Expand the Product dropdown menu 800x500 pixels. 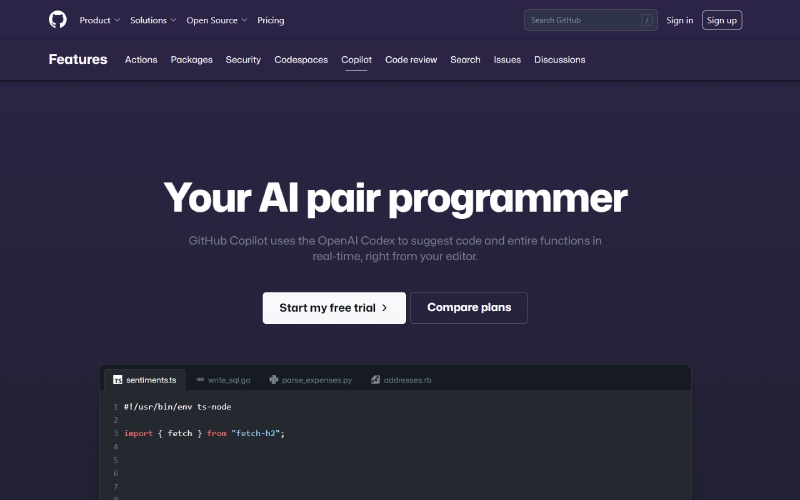[x=99, y=20]
